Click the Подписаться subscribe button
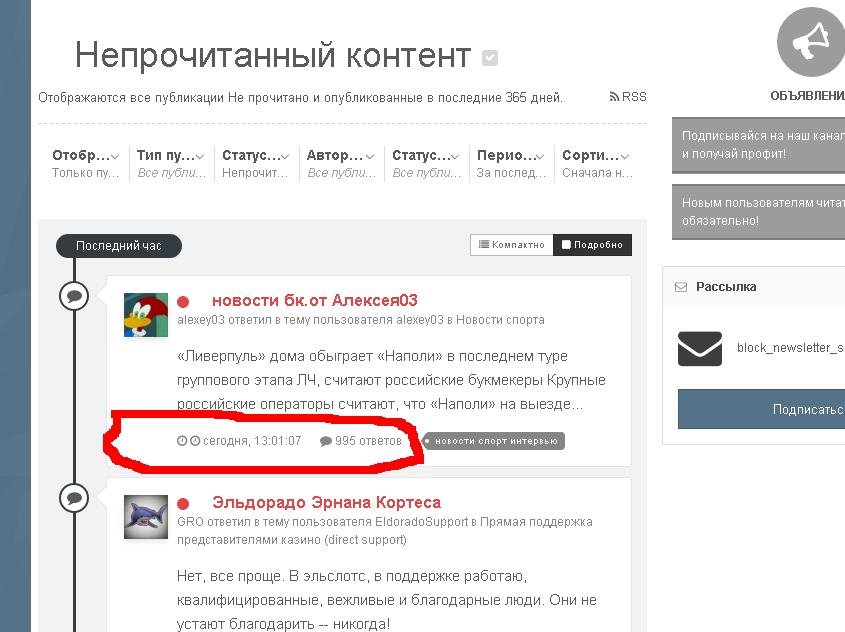This screenshot has width=845, height=632. (x=761, y=409)
